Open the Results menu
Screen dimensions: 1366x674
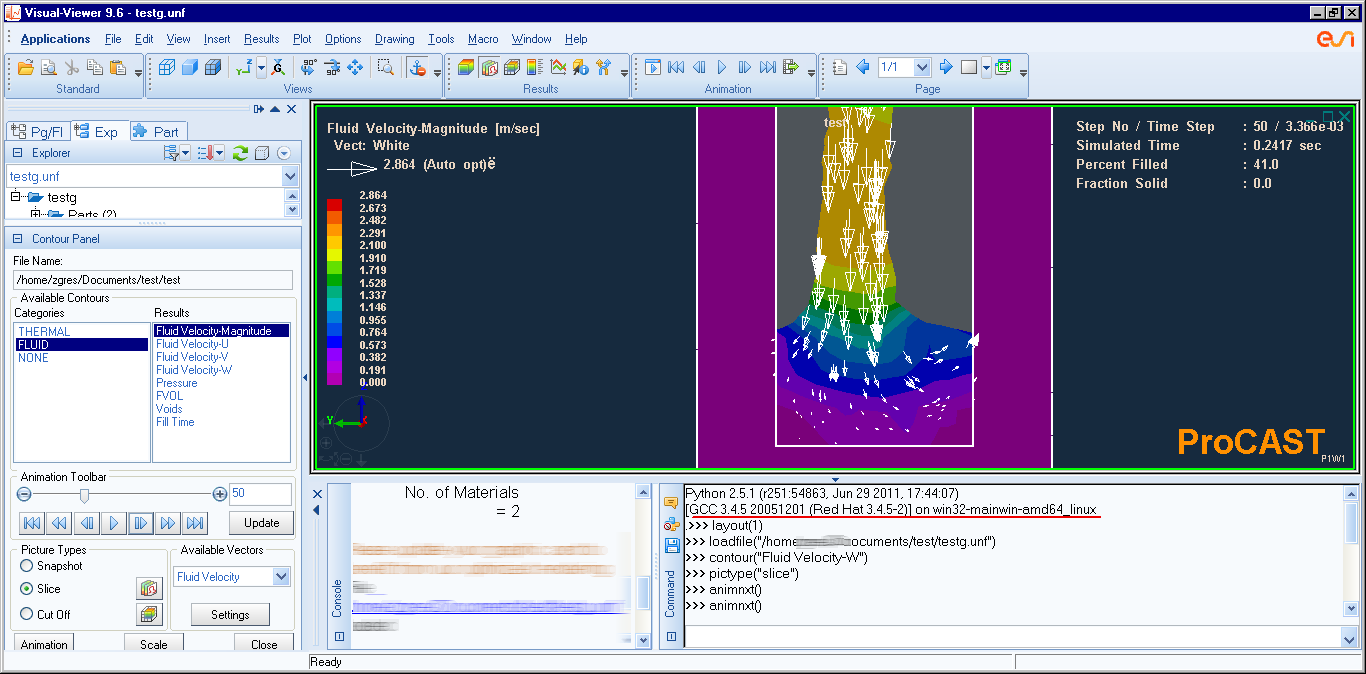point(261,39)
